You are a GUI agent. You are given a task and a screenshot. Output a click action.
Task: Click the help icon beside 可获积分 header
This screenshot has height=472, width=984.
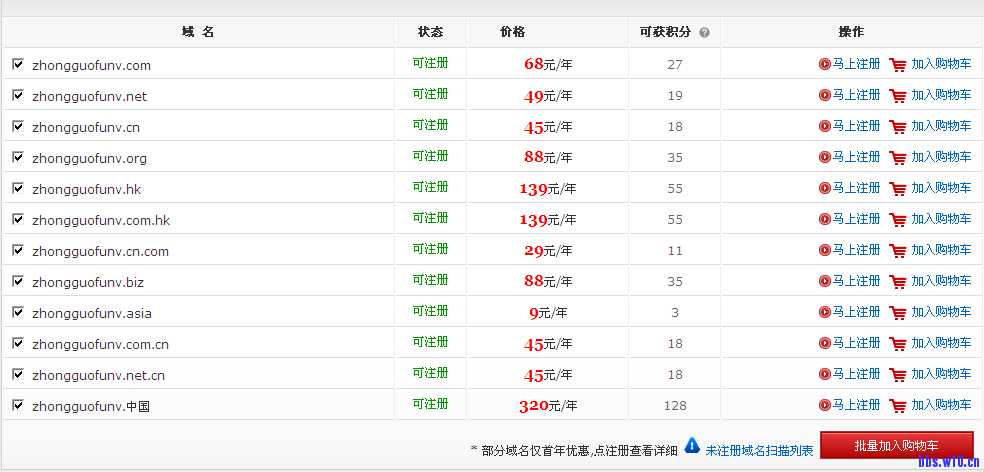pos(704,33)
